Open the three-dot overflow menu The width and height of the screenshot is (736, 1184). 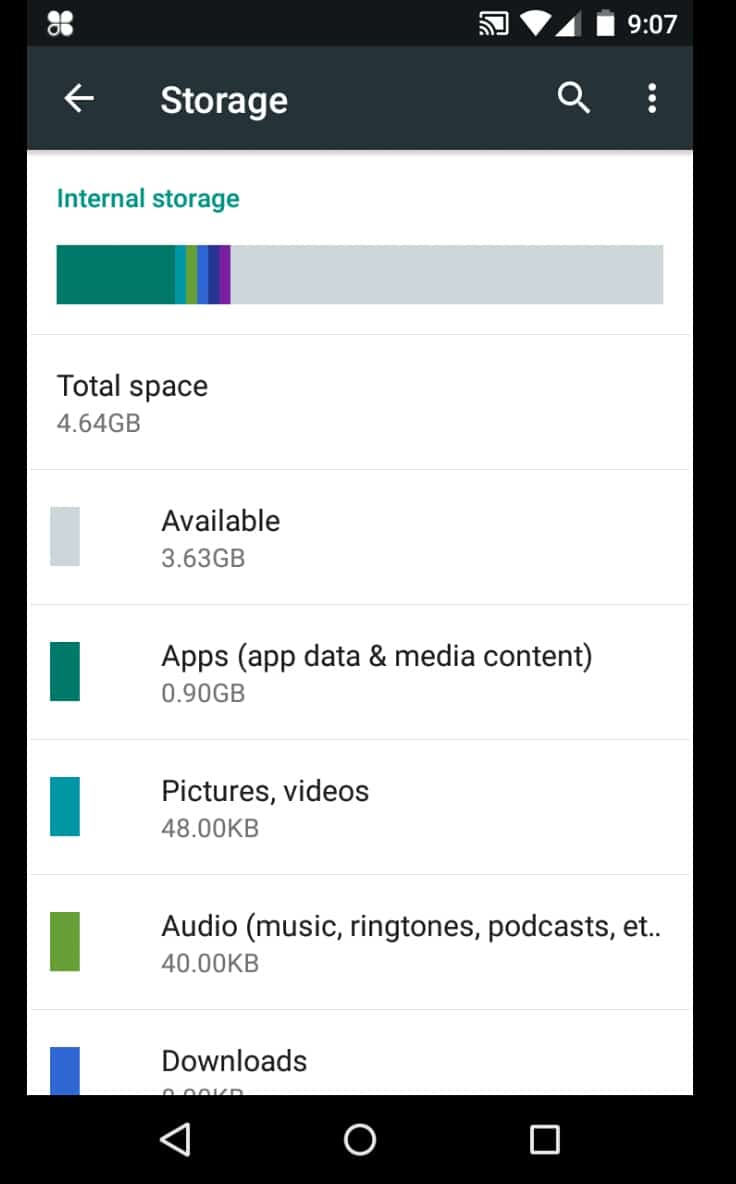(652, 98)
